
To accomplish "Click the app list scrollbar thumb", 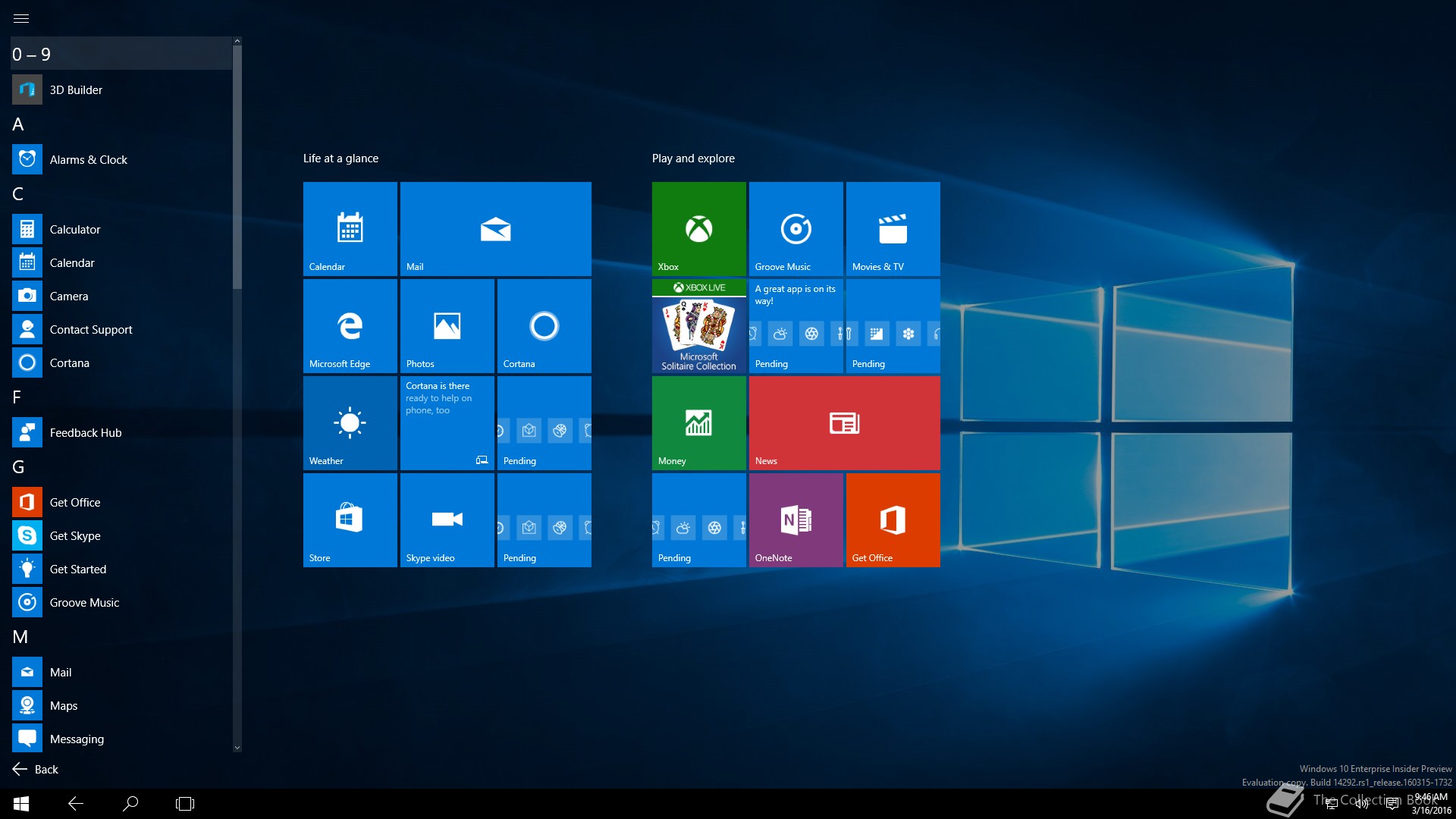I will [x=237, y=167].
